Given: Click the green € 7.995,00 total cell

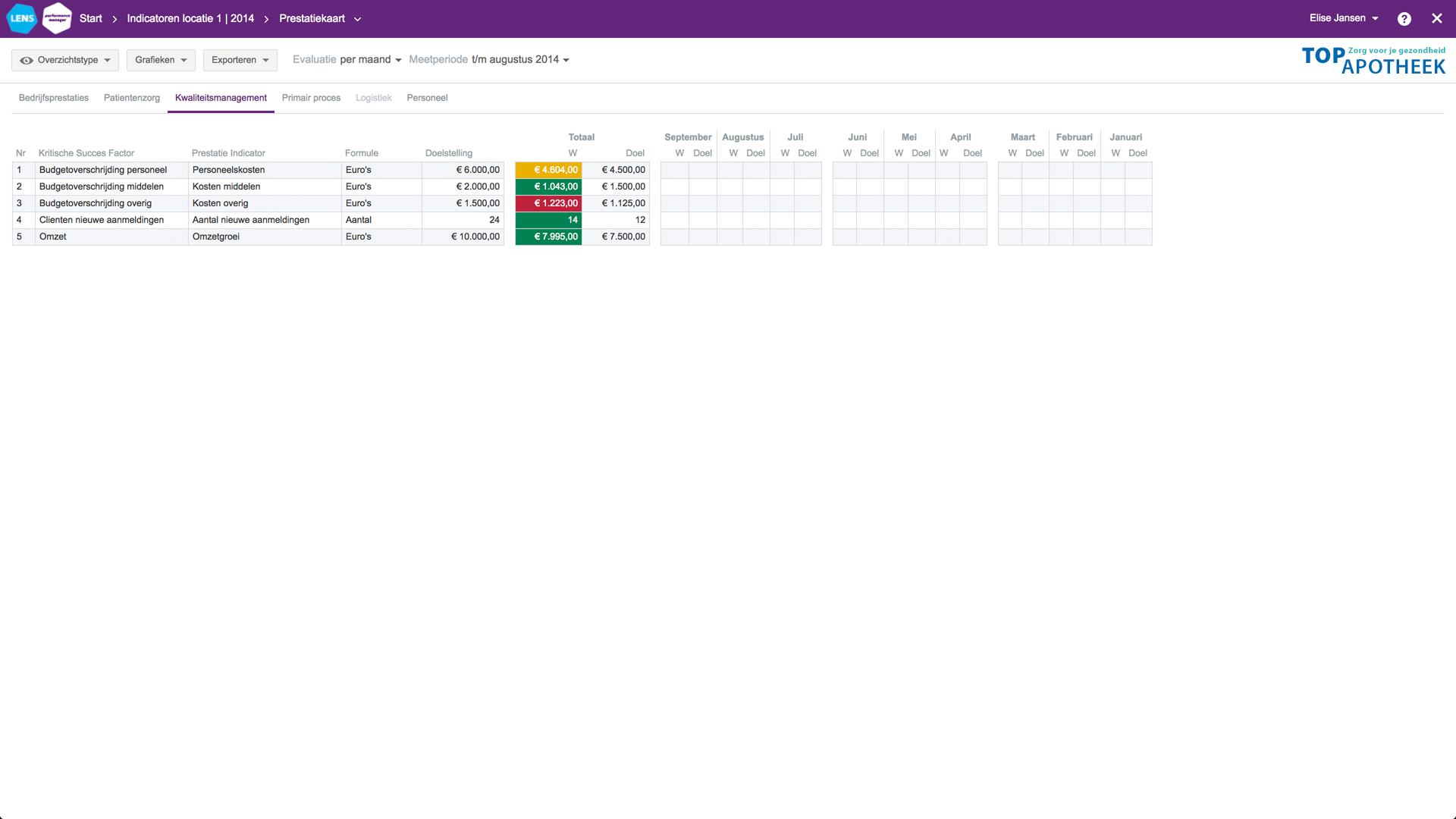Looking at the screenshot, I should point(548,237).
